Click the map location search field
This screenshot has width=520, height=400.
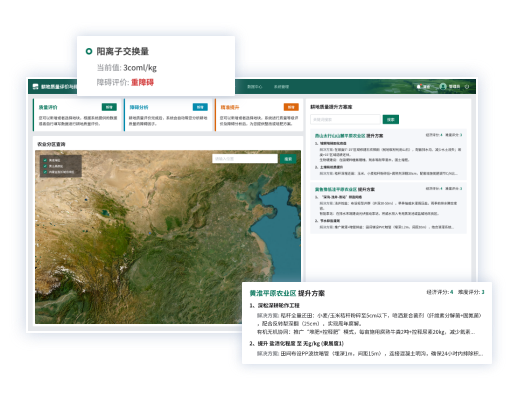coord(245,159)
